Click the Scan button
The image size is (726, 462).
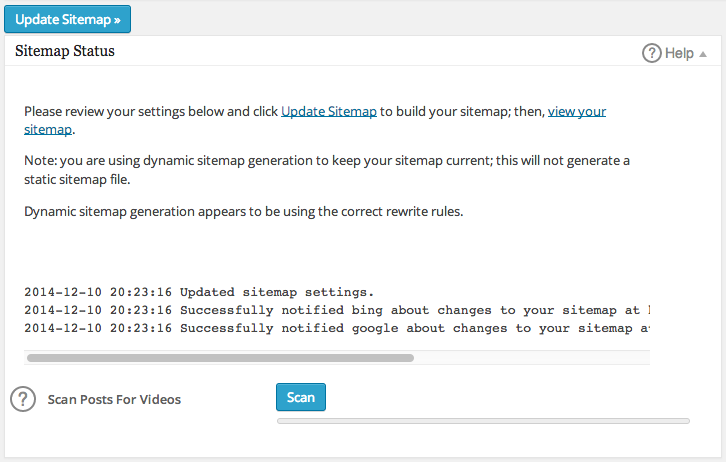[301, 397]
